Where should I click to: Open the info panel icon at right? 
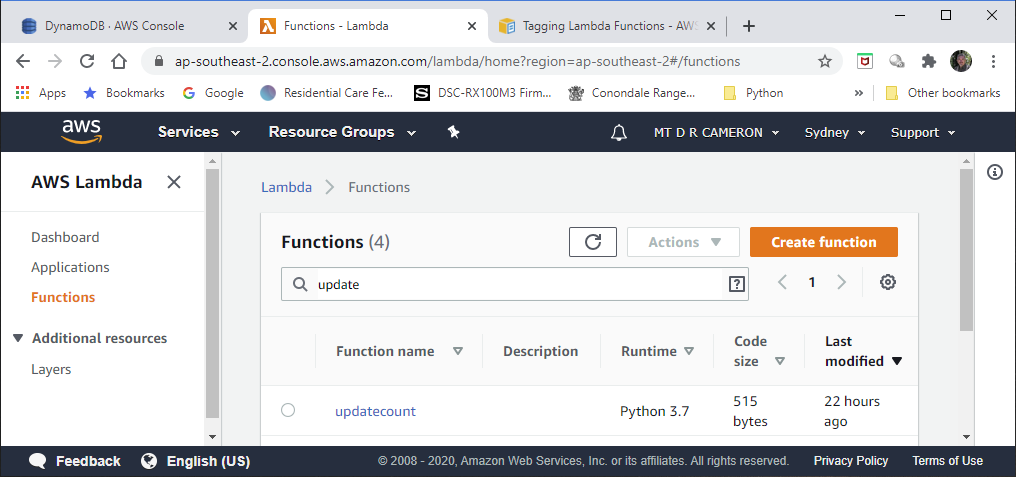(995, 172)
